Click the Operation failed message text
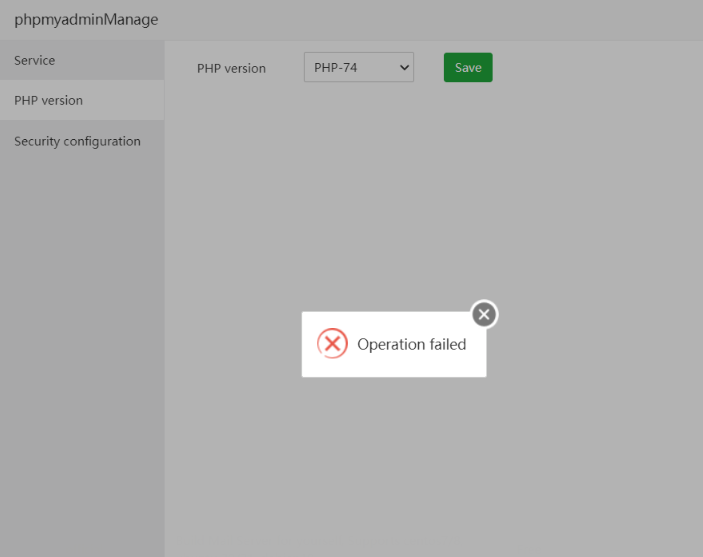Screen dimensions: 703x557 click(412, 344)
